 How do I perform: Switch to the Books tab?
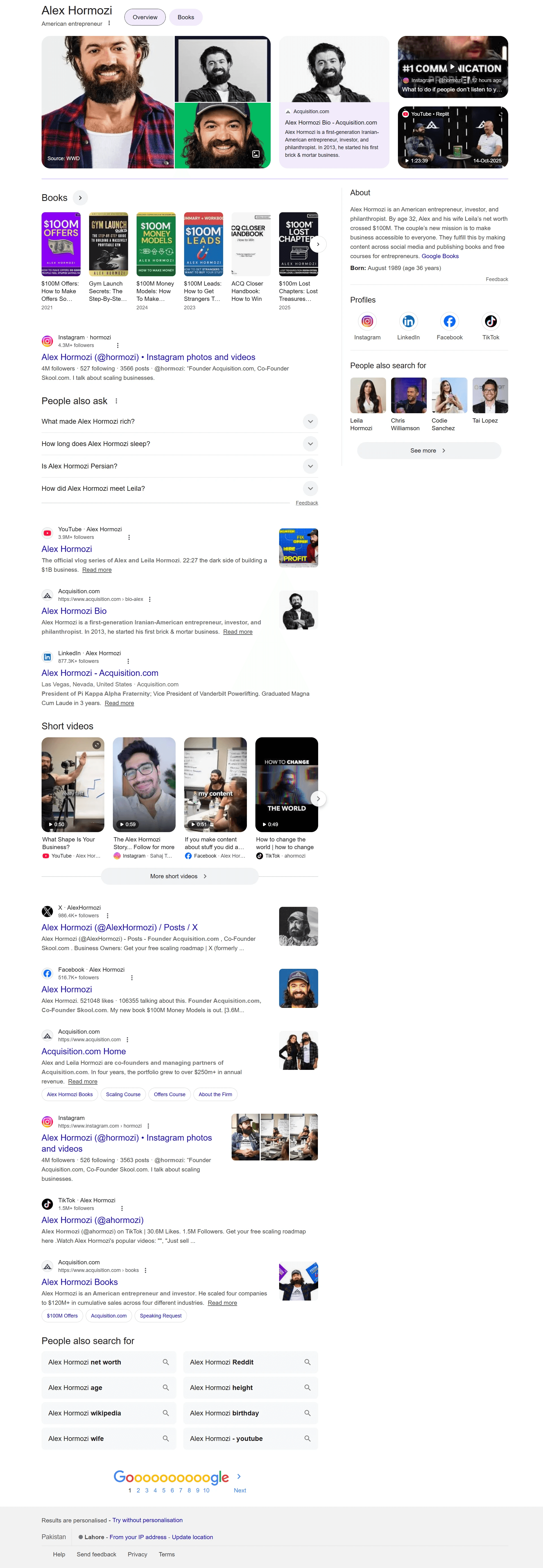[x=186, y=17]
